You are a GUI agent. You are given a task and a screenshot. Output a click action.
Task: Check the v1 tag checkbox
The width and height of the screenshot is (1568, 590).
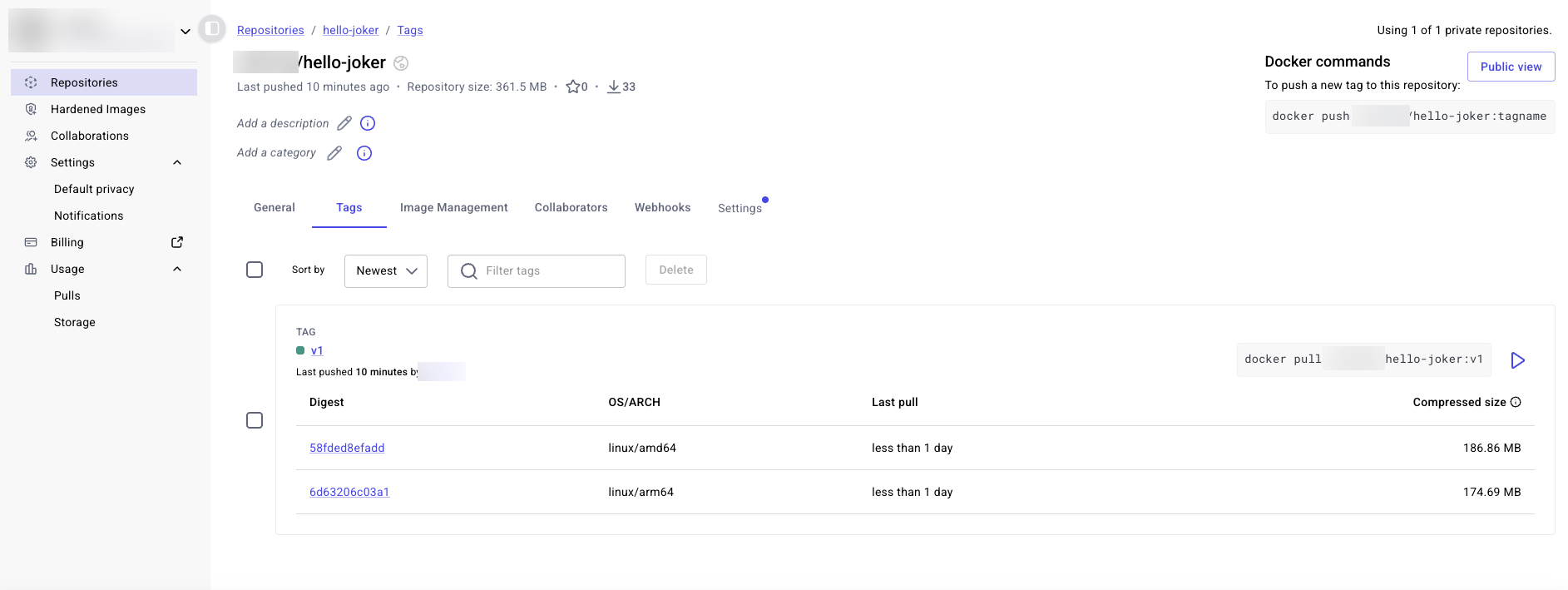click(255, 420)
